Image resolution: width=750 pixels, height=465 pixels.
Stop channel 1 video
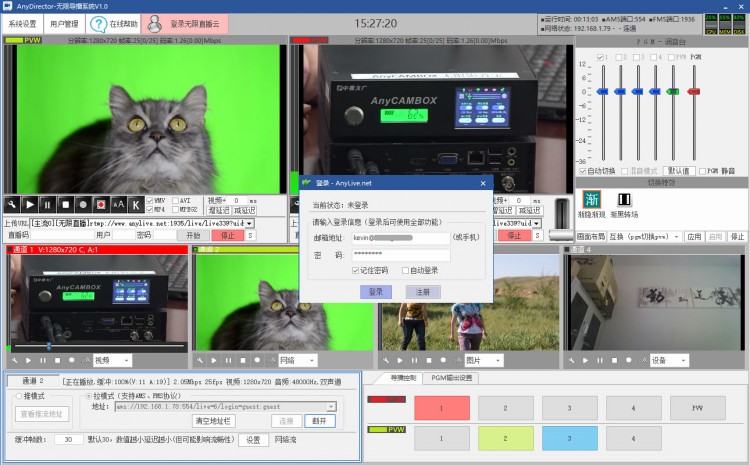[57, 360]
